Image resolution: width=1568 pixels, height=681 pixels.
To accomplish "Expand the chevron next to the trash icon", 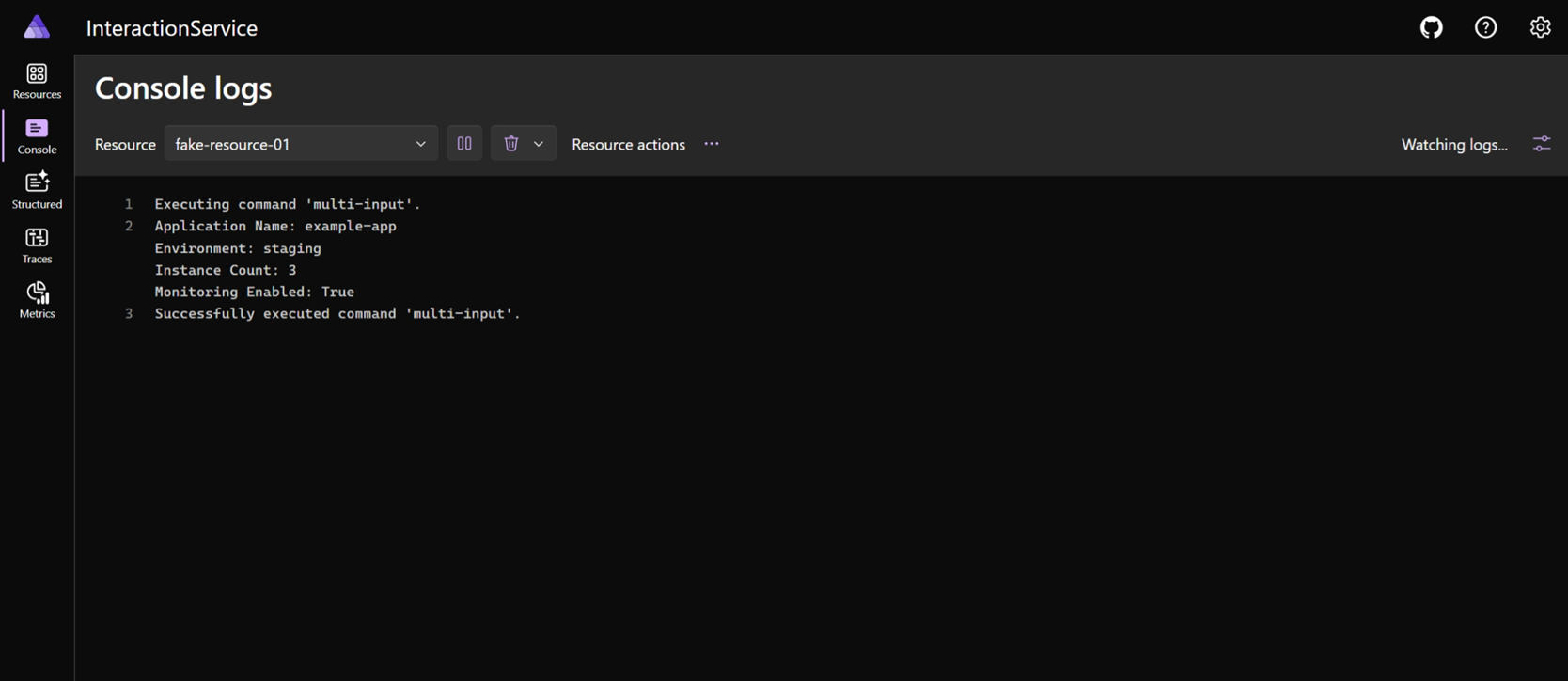I will (539, 144).
